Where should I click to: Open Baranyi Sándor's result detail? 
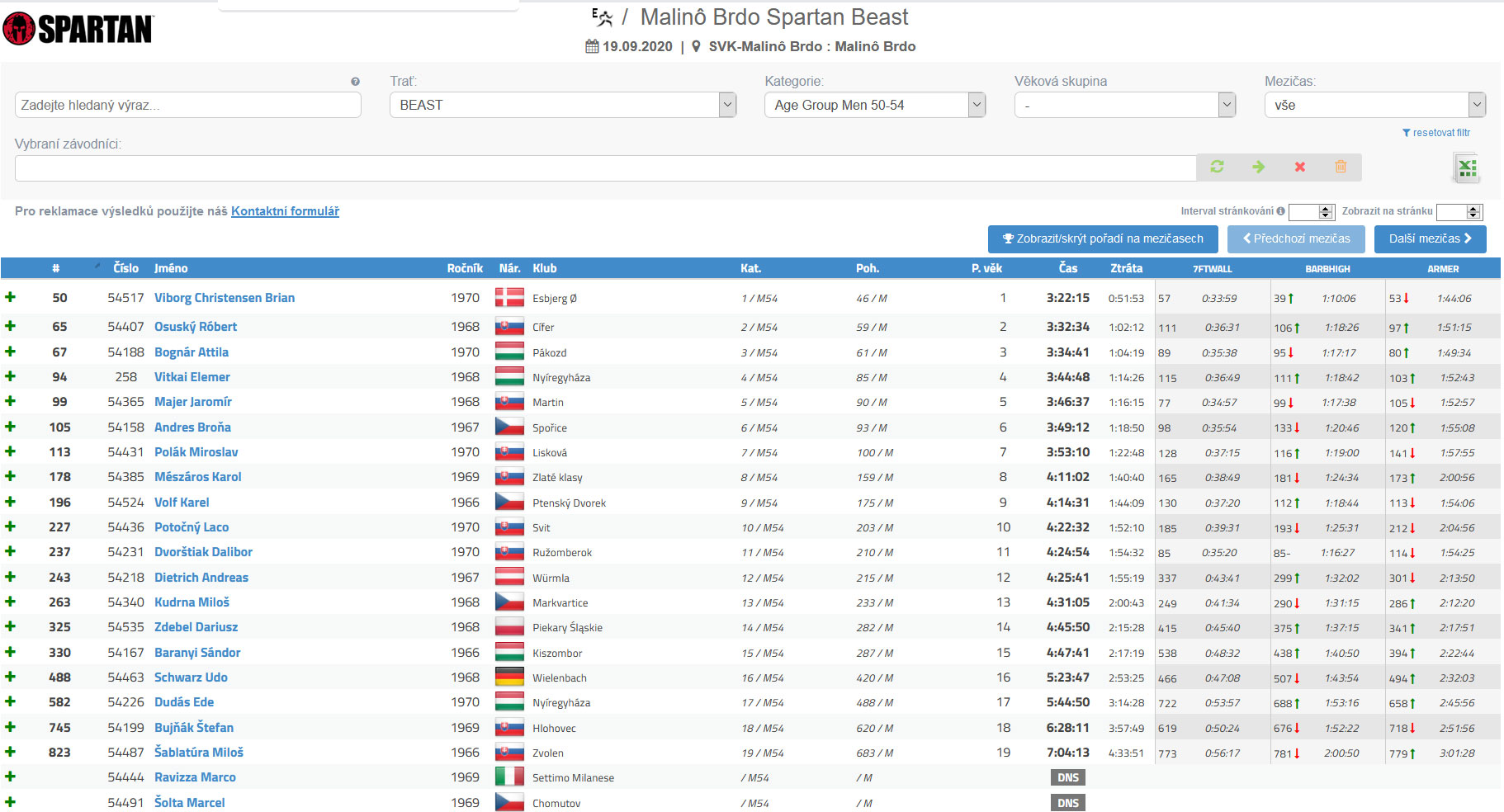(x=197, y=653)
